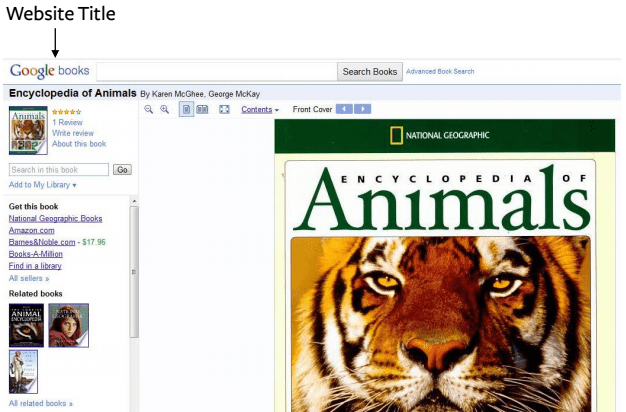626x412 pixels.
Task: Click the Animals book cover thumbnail
Action: pyautogui.click(x=28, y=130)
